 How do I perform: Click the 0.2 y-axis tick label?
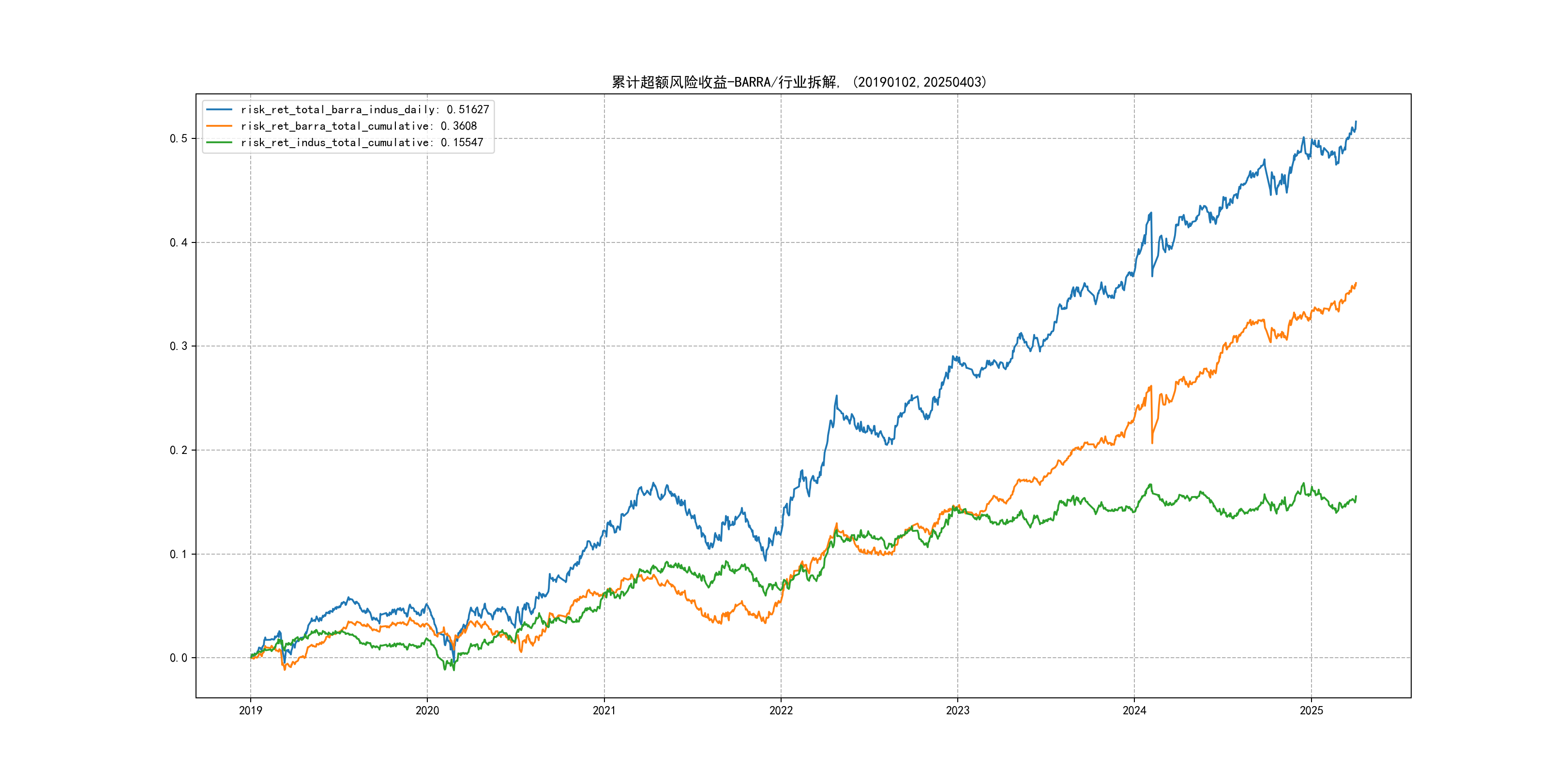179,451
